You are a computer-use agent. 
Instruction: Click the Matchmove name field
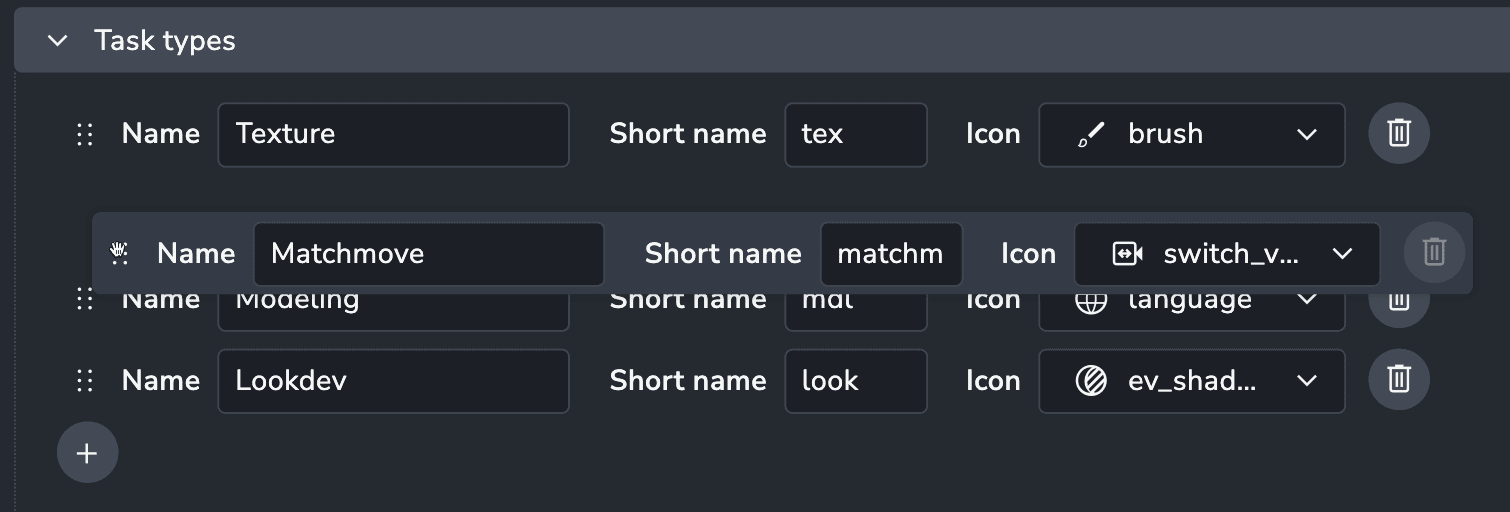[428, 254]
